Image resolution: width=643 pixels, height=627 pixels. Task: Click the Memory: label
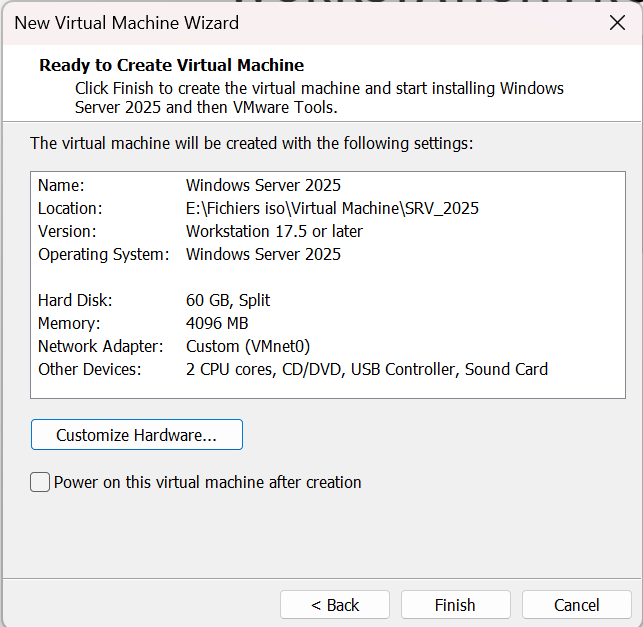[69, 324]
